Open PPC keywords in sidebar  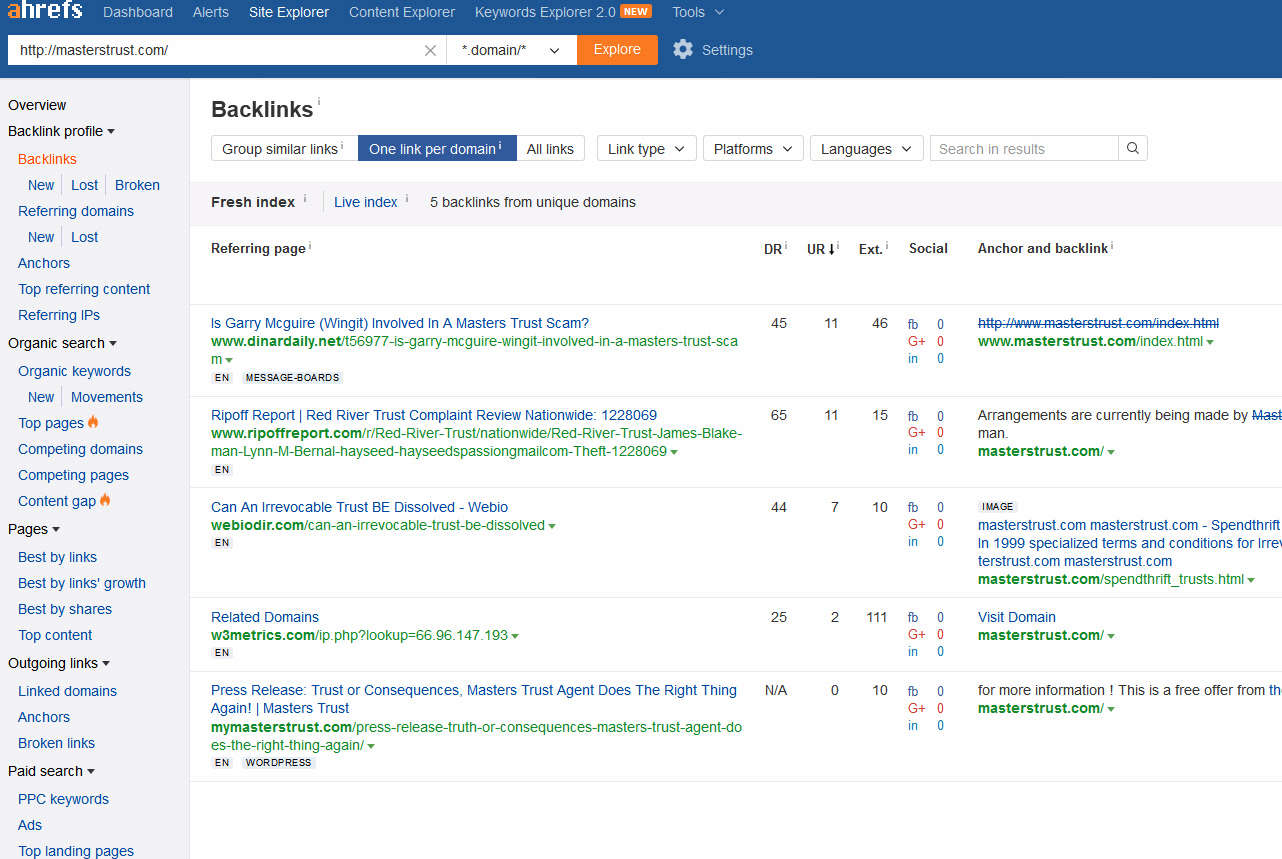(63, 799)
